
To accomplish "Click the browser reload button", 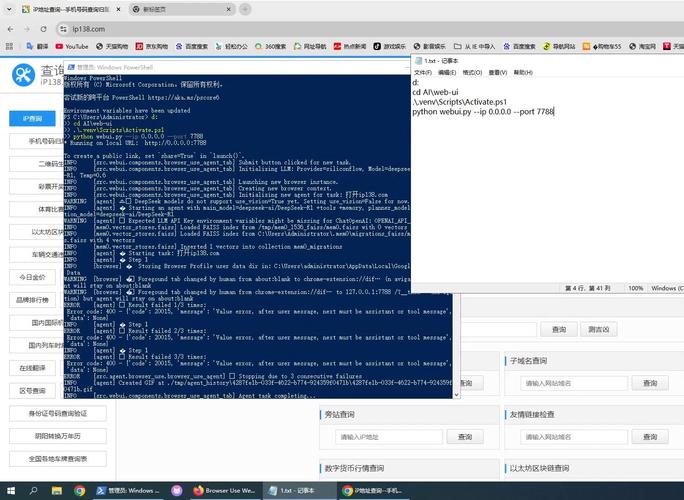I will tap(42, 29).
